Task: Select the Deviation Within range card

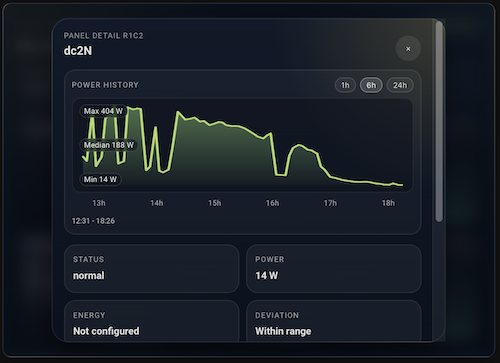Action: coord(334,321)
